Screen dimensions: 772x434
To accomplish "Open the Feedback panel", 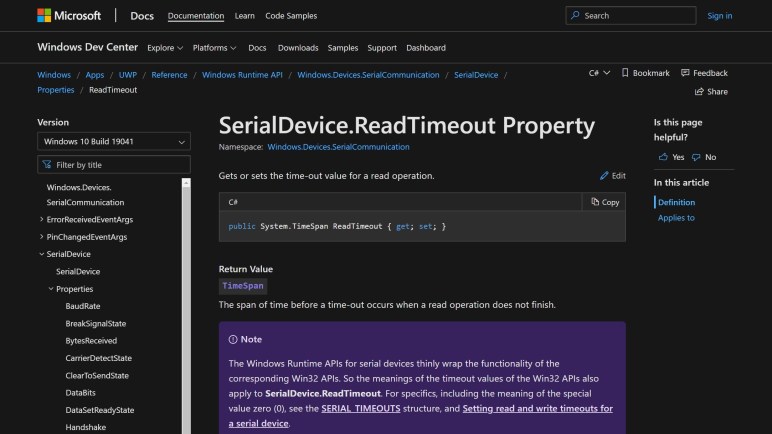I will click(x=704, y=73).
